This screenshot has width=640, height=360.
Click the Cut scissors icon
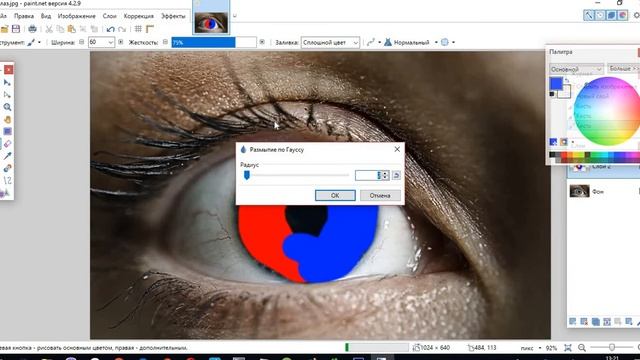(49, 29)
